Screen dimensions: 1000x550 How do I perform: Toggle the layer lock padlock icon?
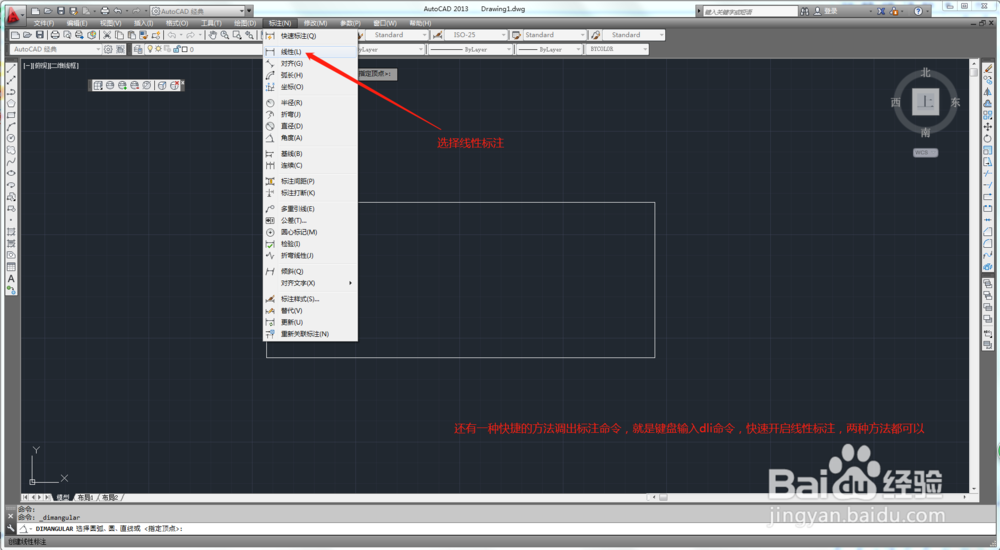coord(176,49)
